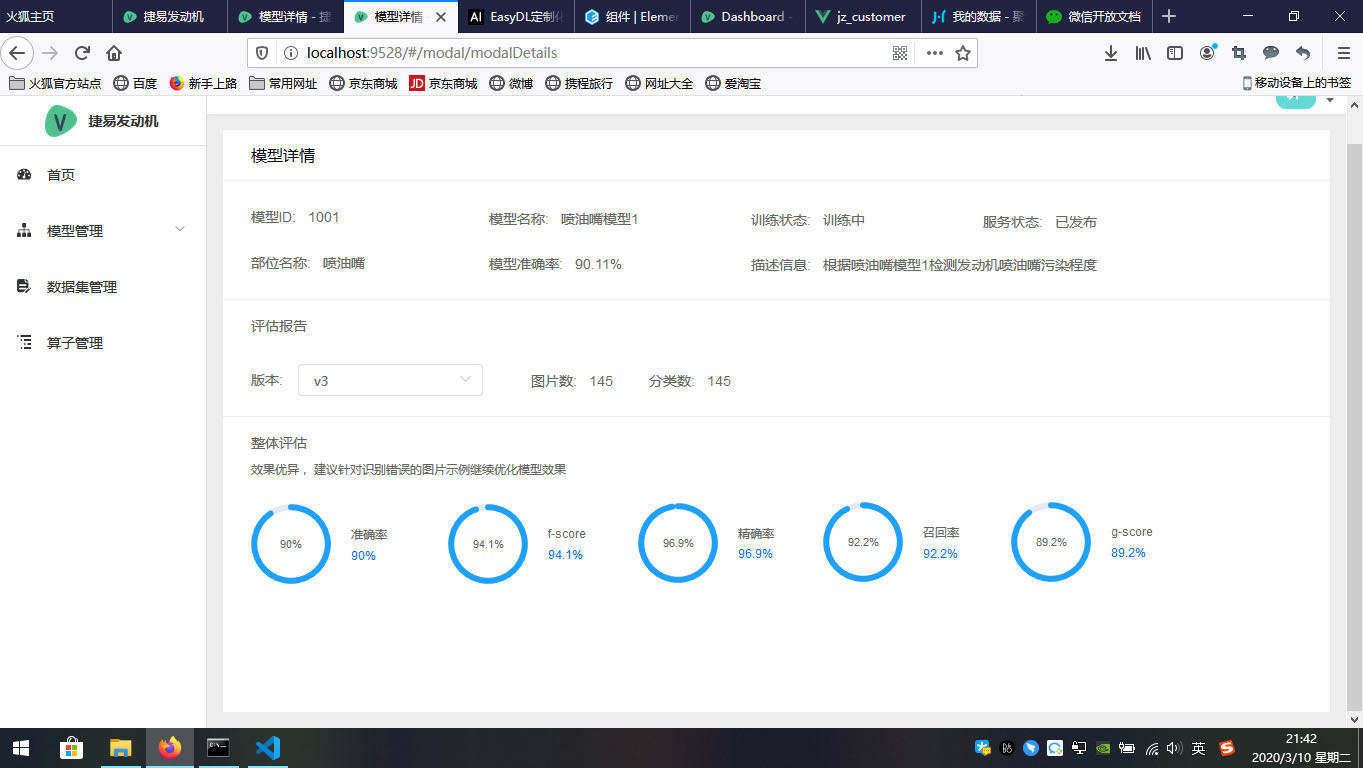This screenshot has width=1363, height=768.
Task: Open 算子管理 in the sidebar
Action: click(x=103, y=343)
